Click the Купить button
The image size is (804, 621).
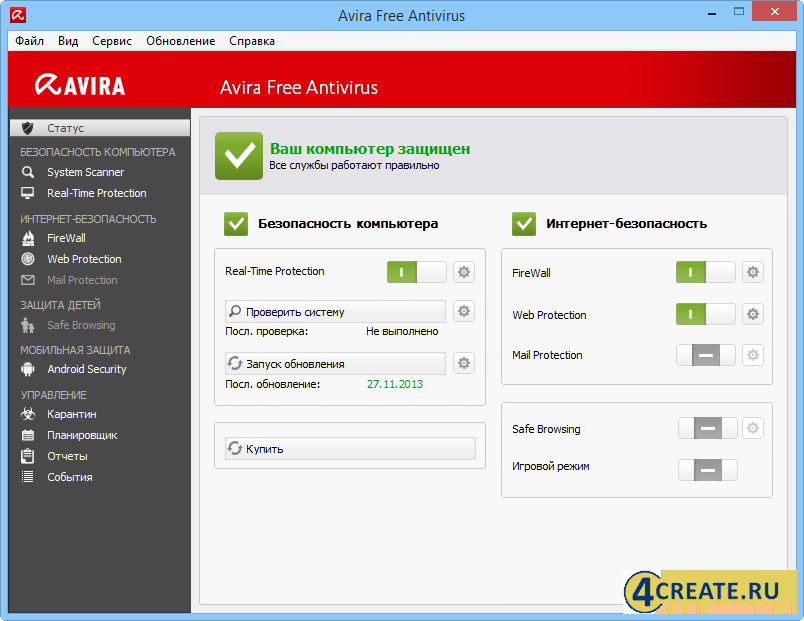(350, 449)
